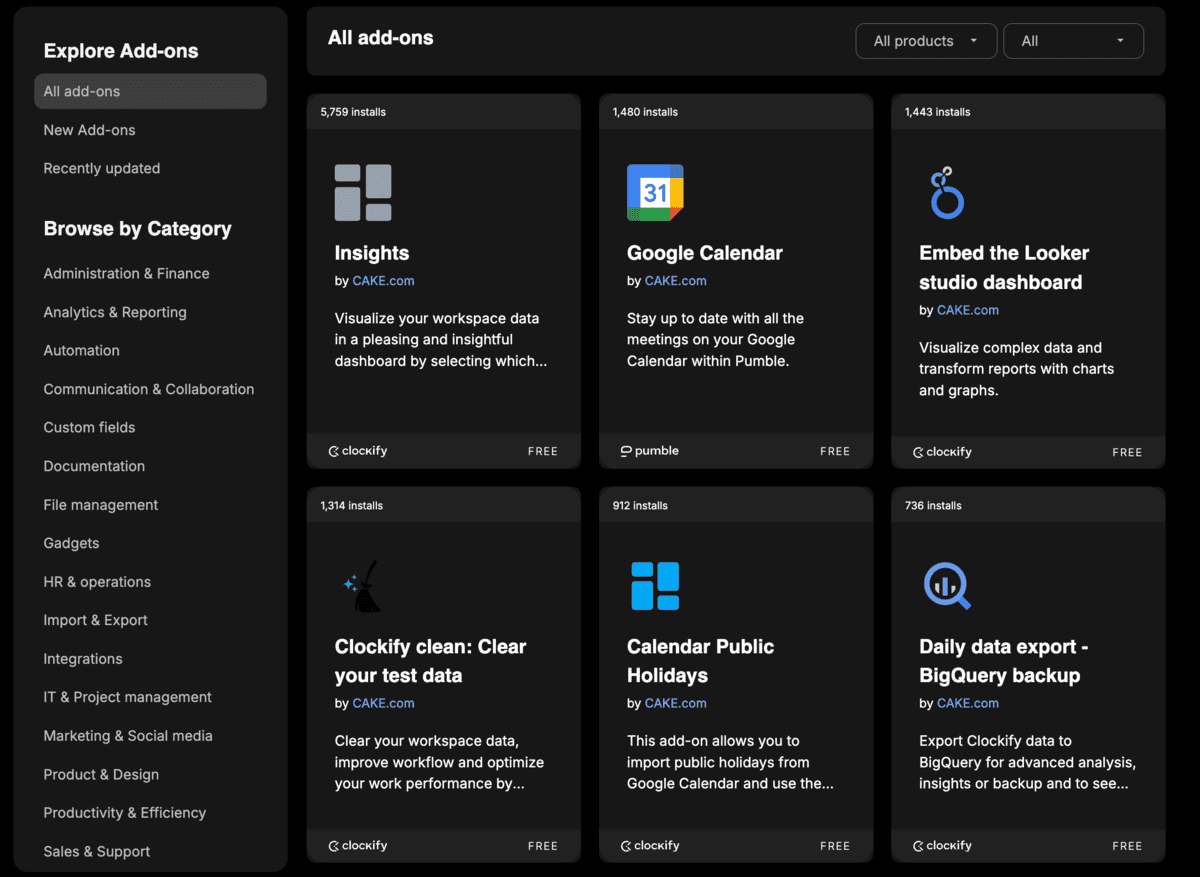The width and height of the screenshot is (1200, 877).
Task: Click the Google Calendar description text
Action: 716,340
